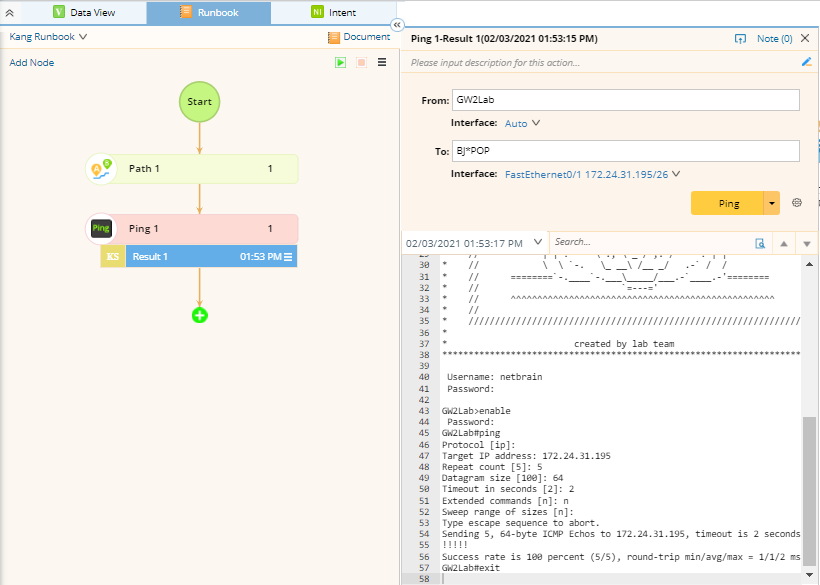Open the From Interface Auto dropdown
This screenshot has height=585, width=820.
(x=523, y=124)
